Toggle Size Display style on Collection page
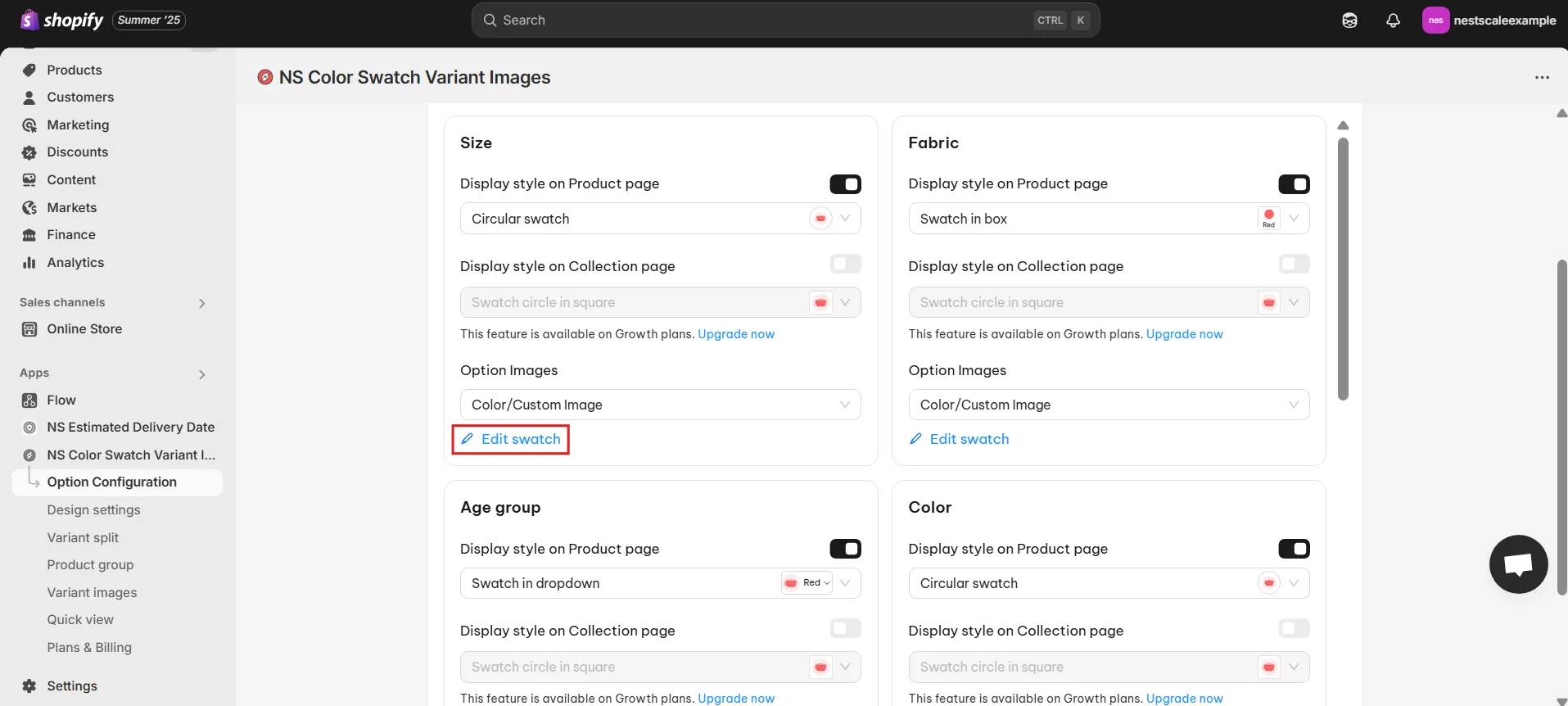Image resolution: width=1568 pixels, height=706 pixels. pos(845,264)
